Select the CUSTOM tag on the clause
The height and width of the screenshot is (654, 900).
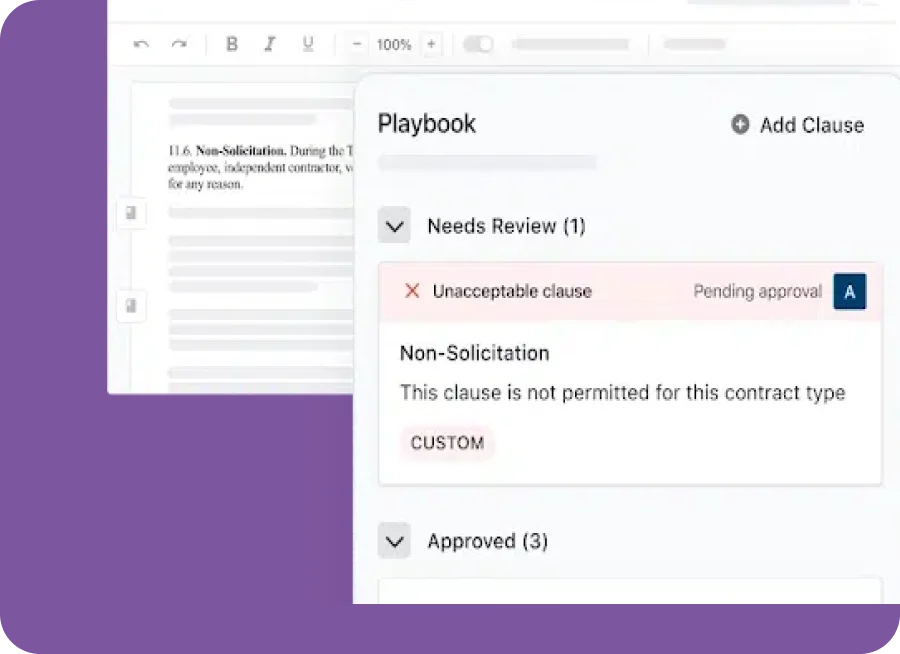click(x=447, y=443)
